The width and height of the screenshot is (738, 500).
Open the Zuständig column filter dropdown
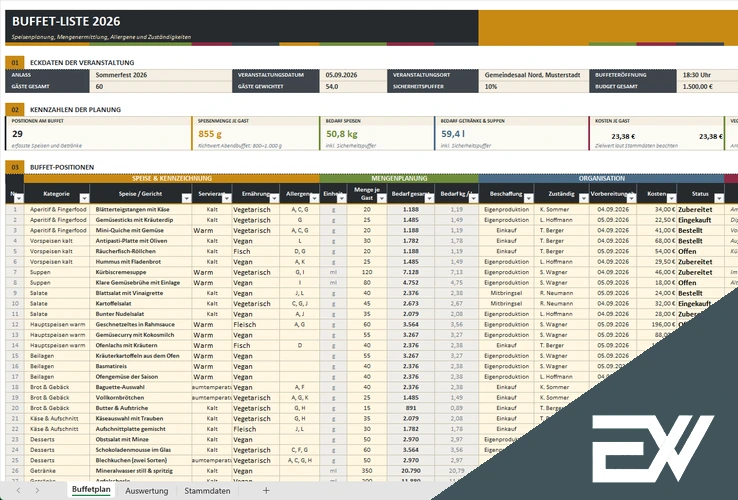click(x=584, y=198)
